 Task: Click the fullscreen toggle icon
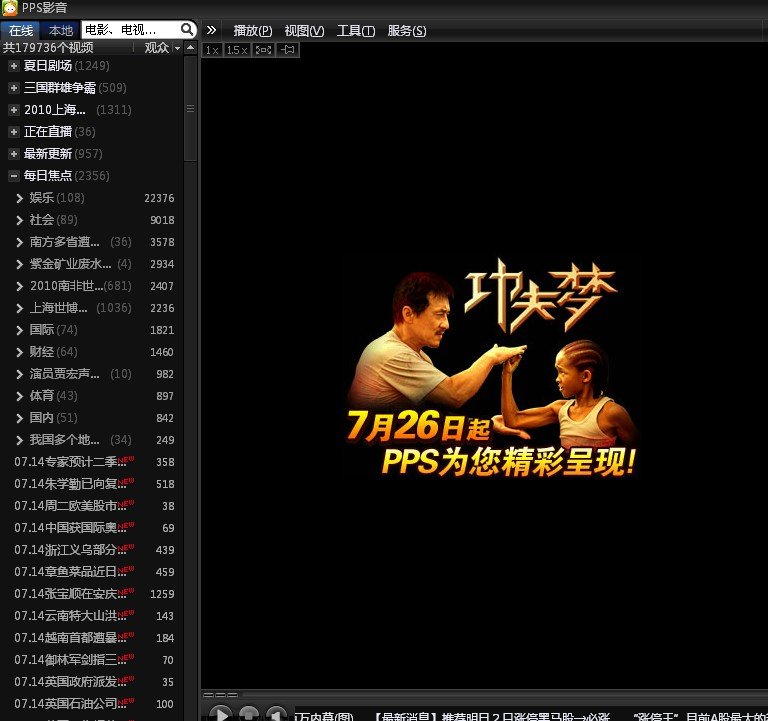[263, 50]
